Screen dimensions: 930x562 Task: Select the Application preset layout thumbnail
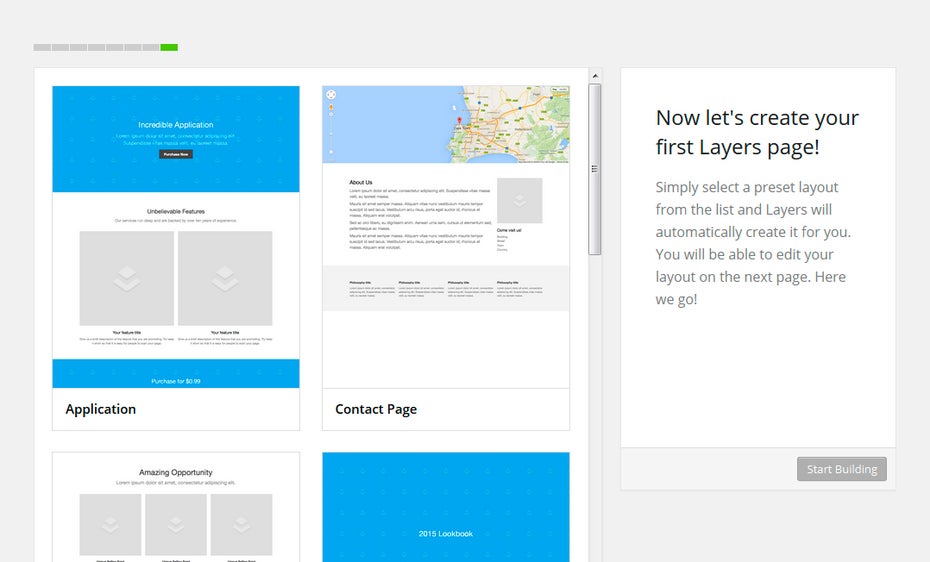pos(176,237)
